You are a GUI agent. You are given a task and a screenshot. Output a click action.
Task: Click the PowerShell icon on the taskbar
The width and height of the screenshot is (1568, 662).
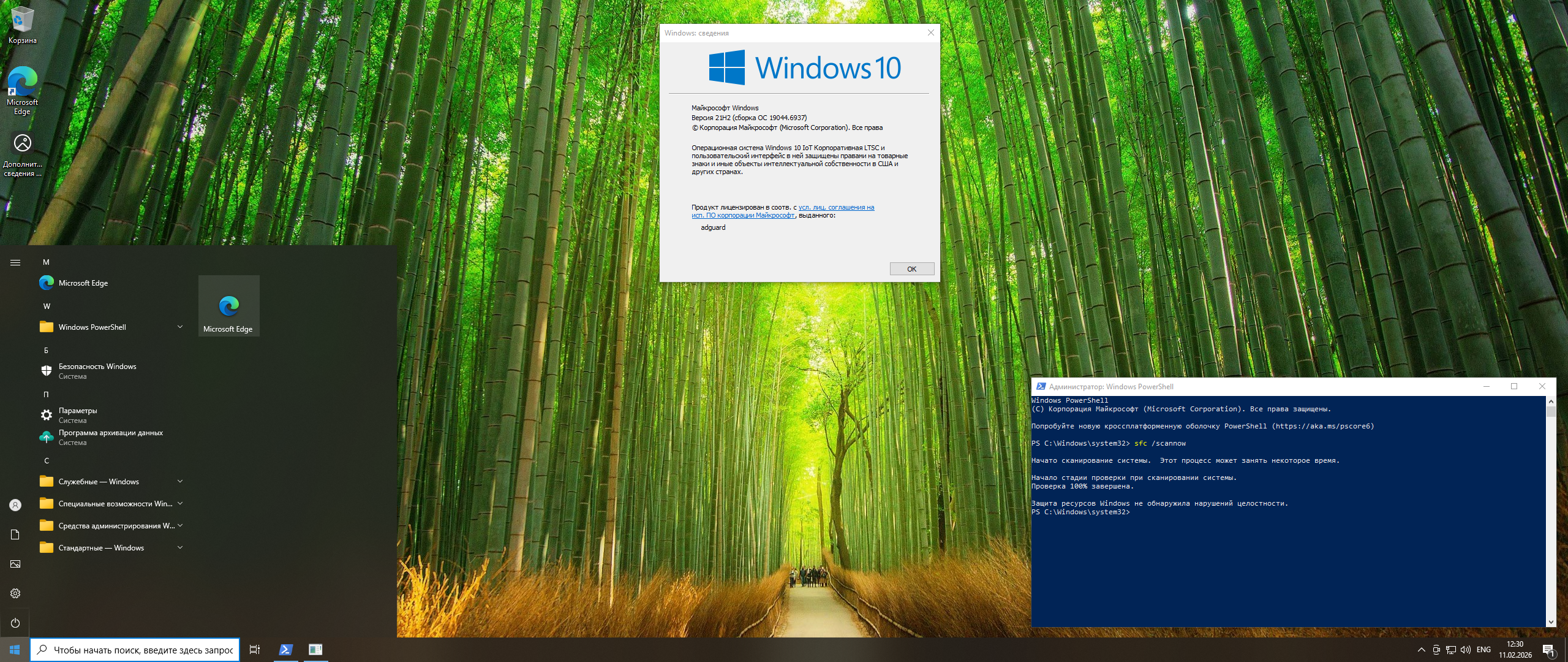285,650
